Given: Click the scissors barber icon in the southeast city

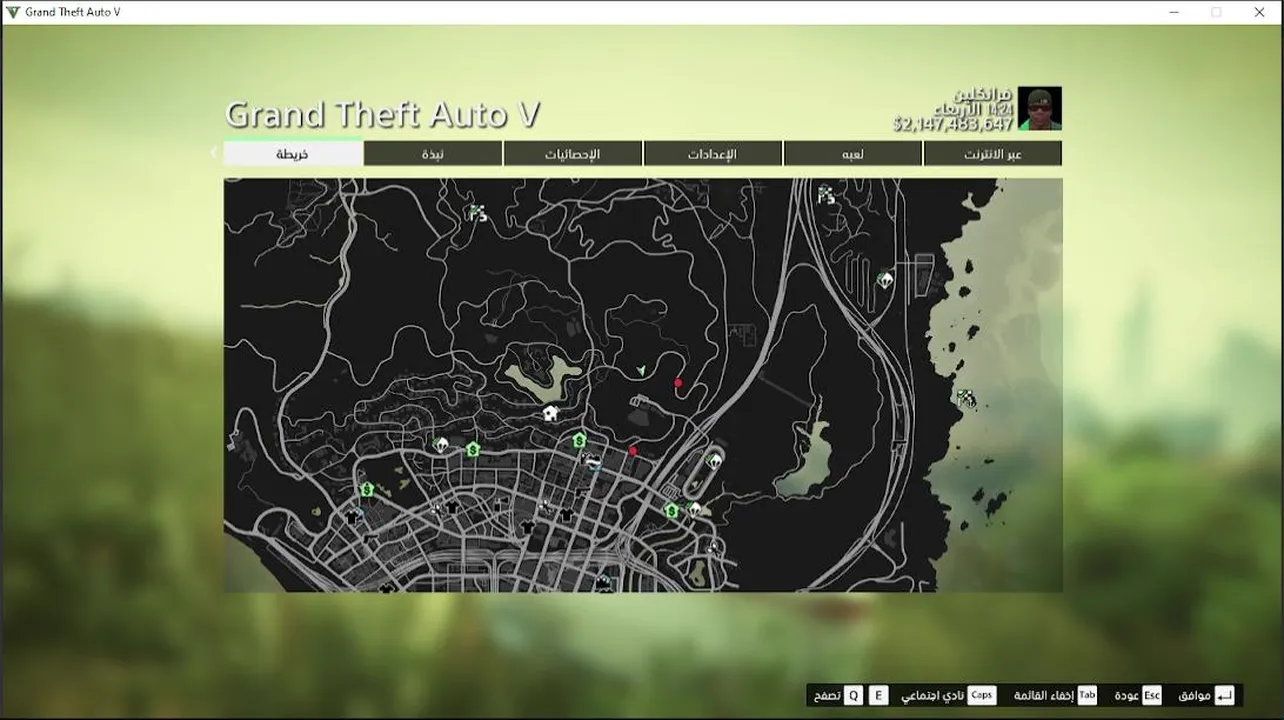Looking at the screenshot, I should click(x=713, y=547).
